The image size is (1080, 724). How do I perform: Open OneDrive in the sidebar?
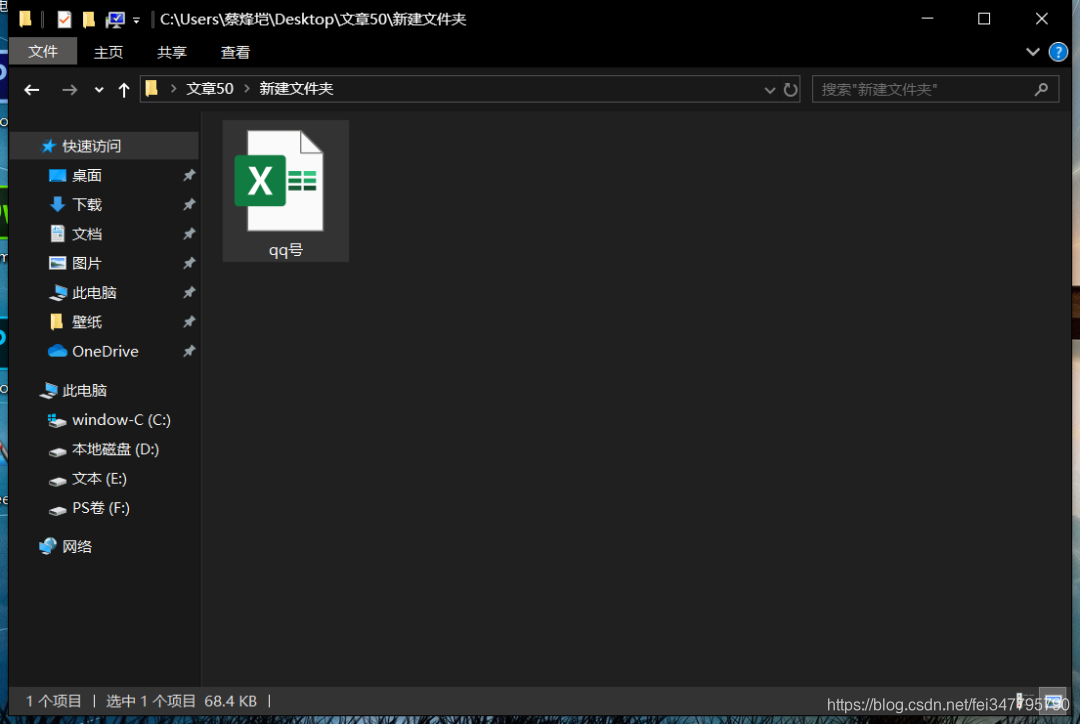105,351
